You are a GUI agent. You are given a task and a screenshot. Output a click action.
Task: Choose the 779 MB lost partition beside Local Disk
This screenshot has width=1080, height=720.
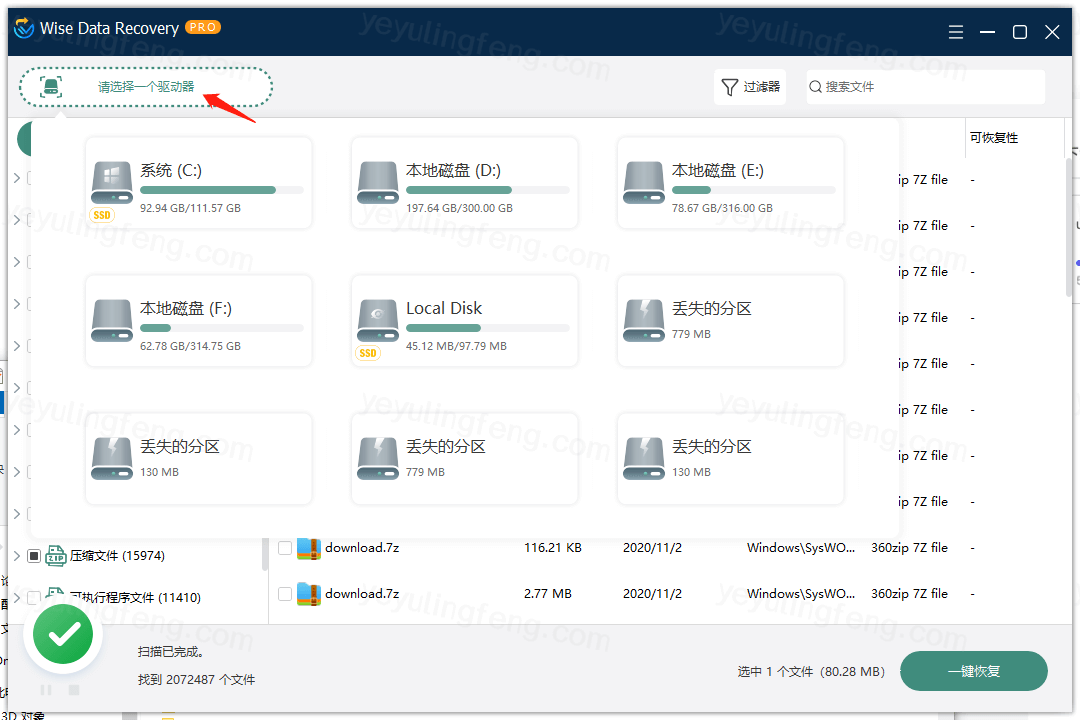730,320
